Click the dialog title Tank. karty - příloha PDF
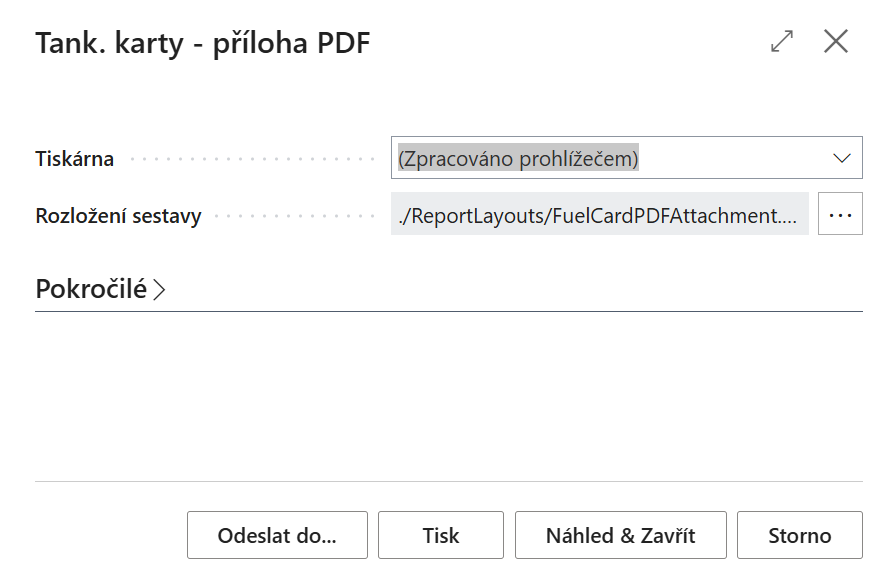 point(203,43)
